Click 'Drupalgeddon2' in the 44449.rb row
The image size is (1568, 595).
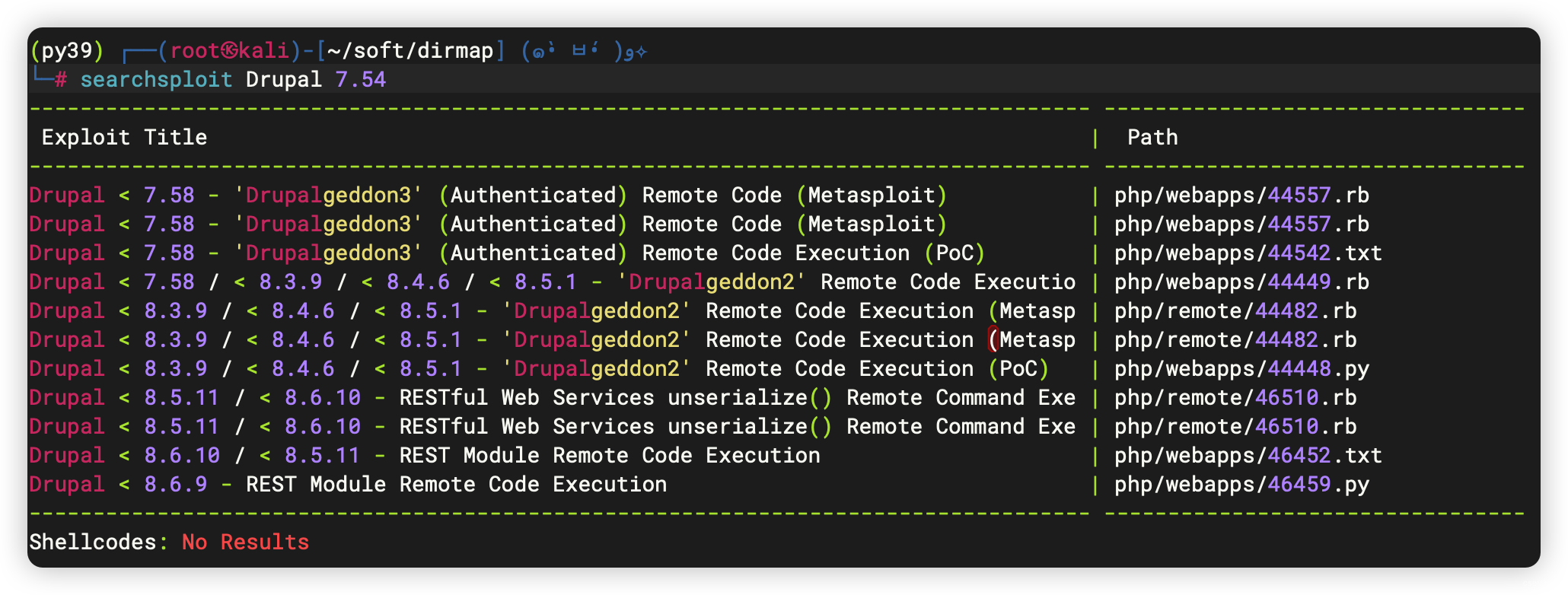(712, 282)
